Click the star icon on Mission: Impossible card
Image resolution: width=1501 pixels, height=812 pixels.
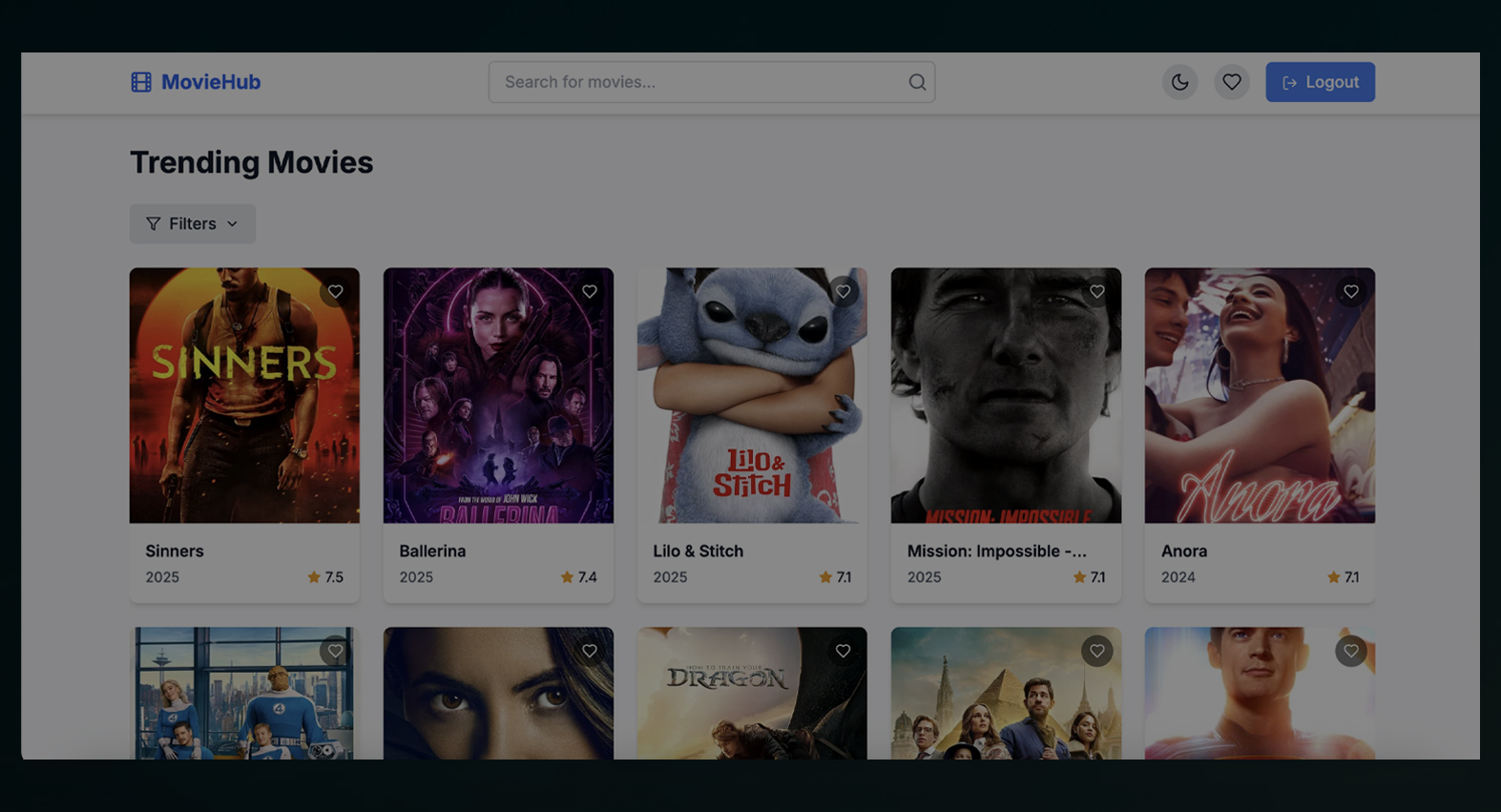tap(1079, 577)
